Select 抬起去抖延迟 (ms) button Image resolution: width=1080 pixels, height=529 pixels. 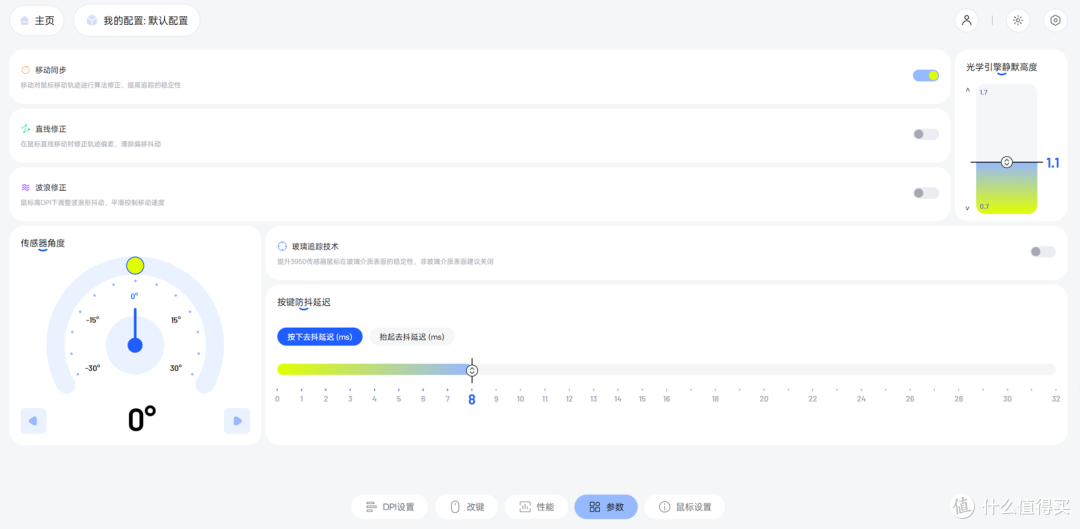click(x=412, y=337)
